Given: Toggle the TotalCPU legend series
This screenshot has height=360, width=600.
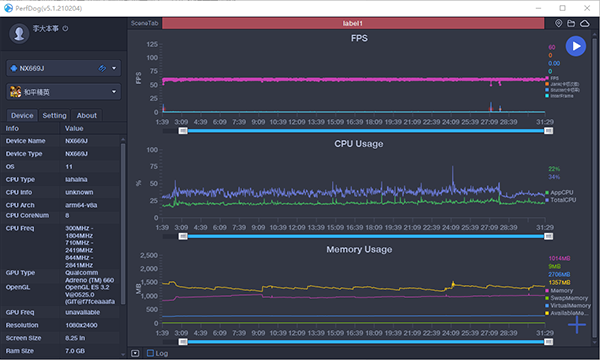Looking at the screenshot, I should 561,200.
